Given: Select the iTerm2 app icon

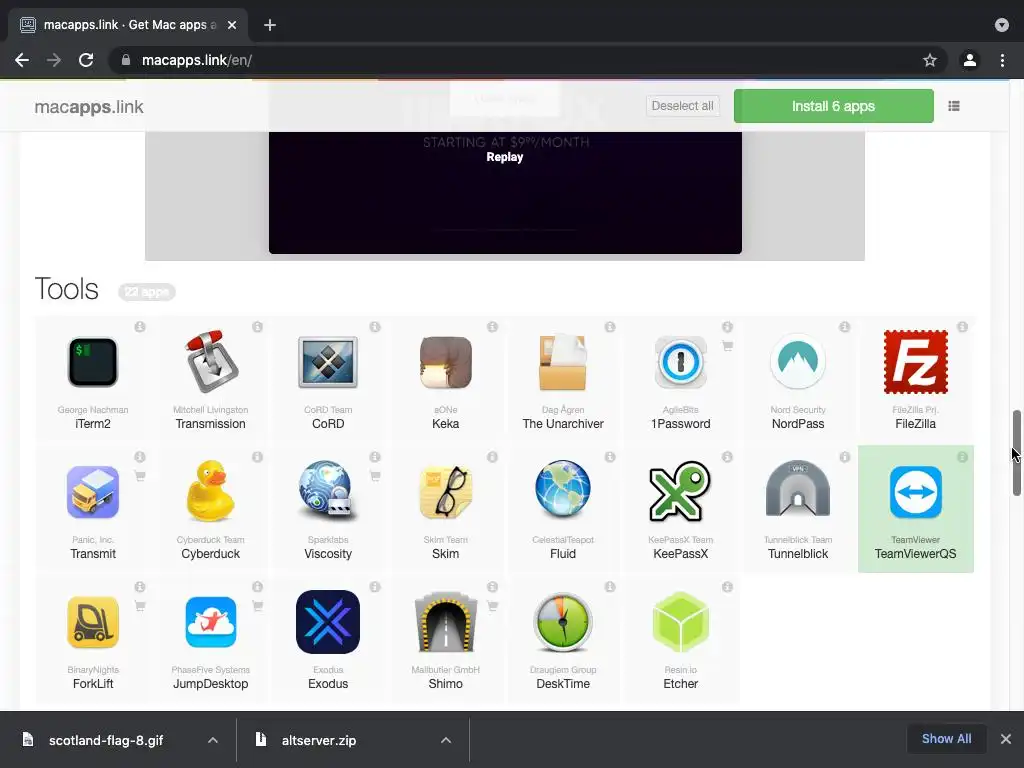Looking at the screenshot, I should pos(93,362).
